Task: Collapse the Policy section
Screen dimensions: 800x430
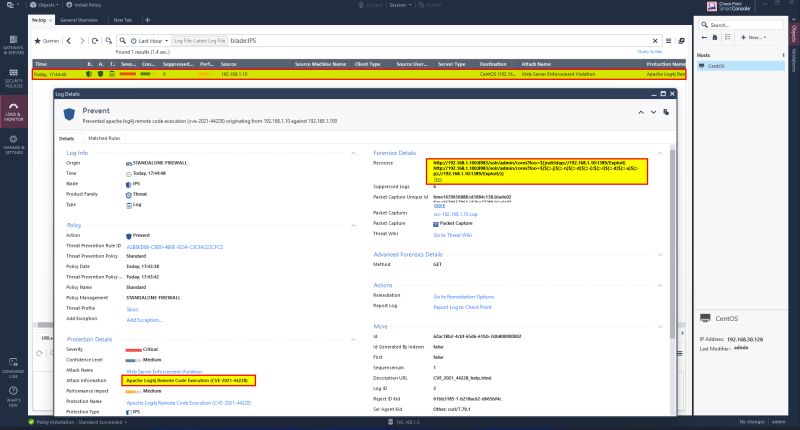Action: click(353, 225)
